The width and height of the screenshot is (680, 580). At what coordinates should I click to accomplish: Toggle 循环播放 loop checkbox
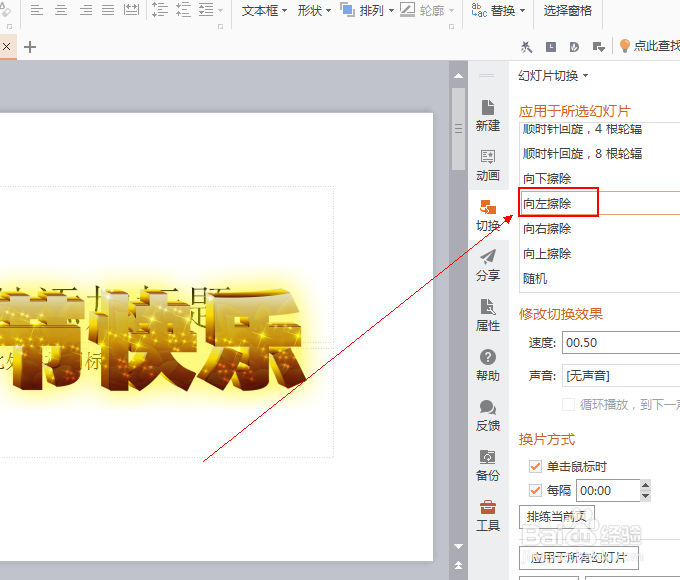pos(568,404)
